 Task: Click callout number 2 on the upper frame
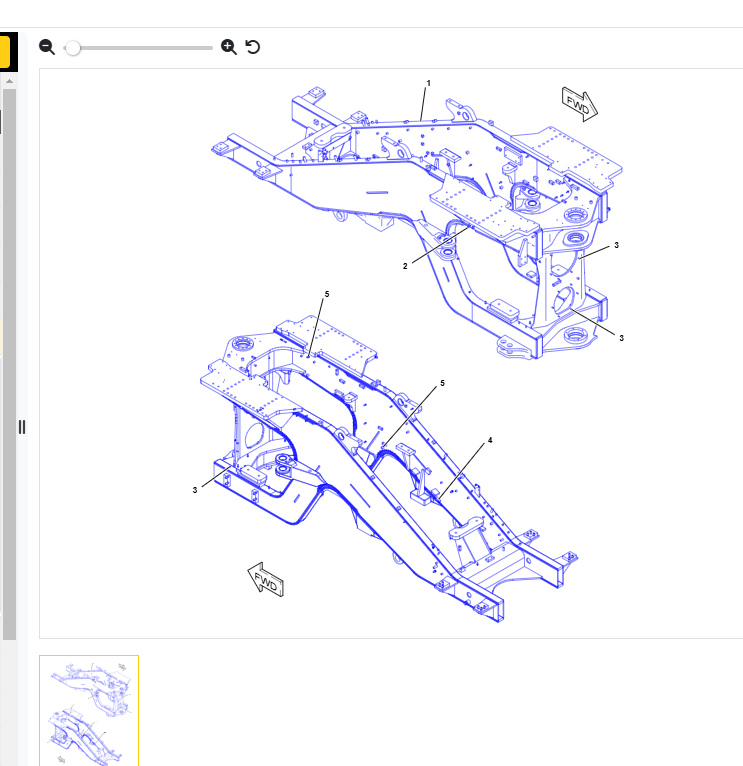(405, 266)
